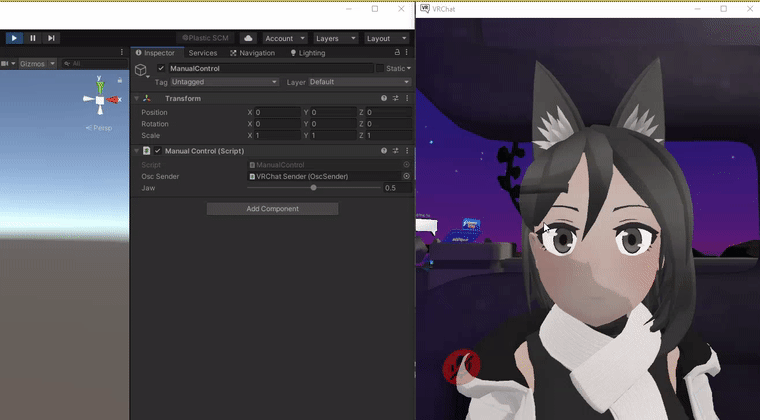Click the Transform component icon
The image size is (760, 420).
click(147, 98)
